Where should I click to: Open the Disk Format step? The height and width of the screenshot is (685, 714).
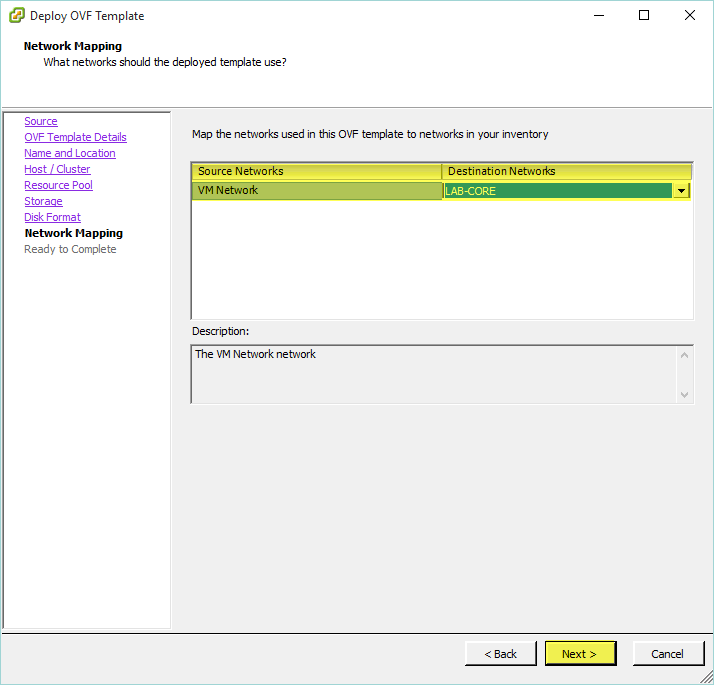[53, 217]
